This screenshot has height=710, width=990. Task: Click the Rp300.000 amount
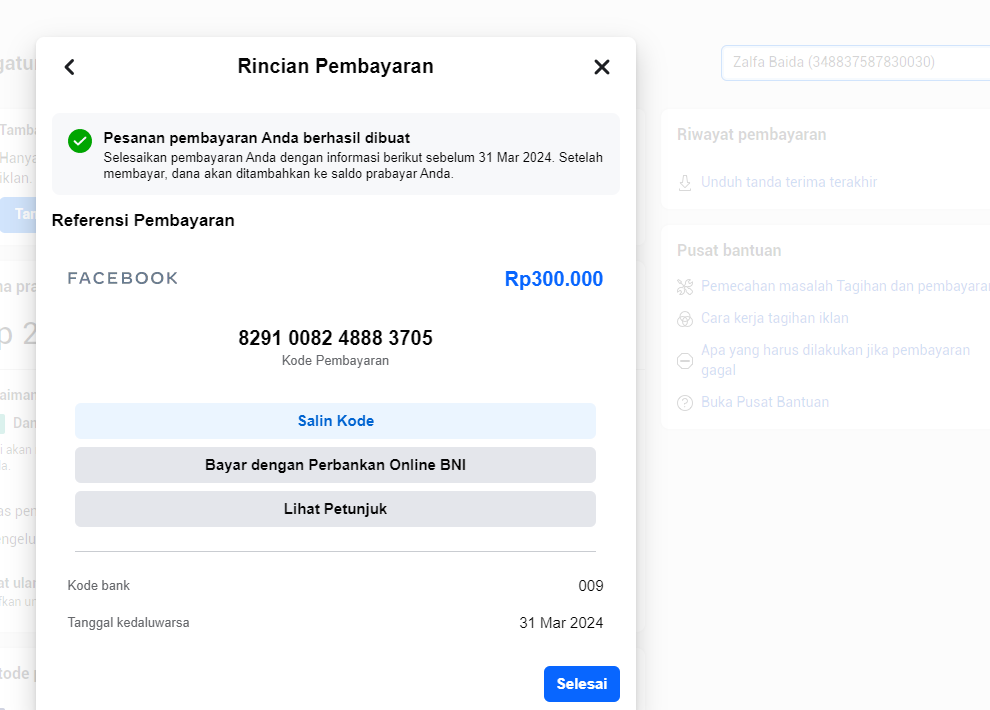point(553,279)
